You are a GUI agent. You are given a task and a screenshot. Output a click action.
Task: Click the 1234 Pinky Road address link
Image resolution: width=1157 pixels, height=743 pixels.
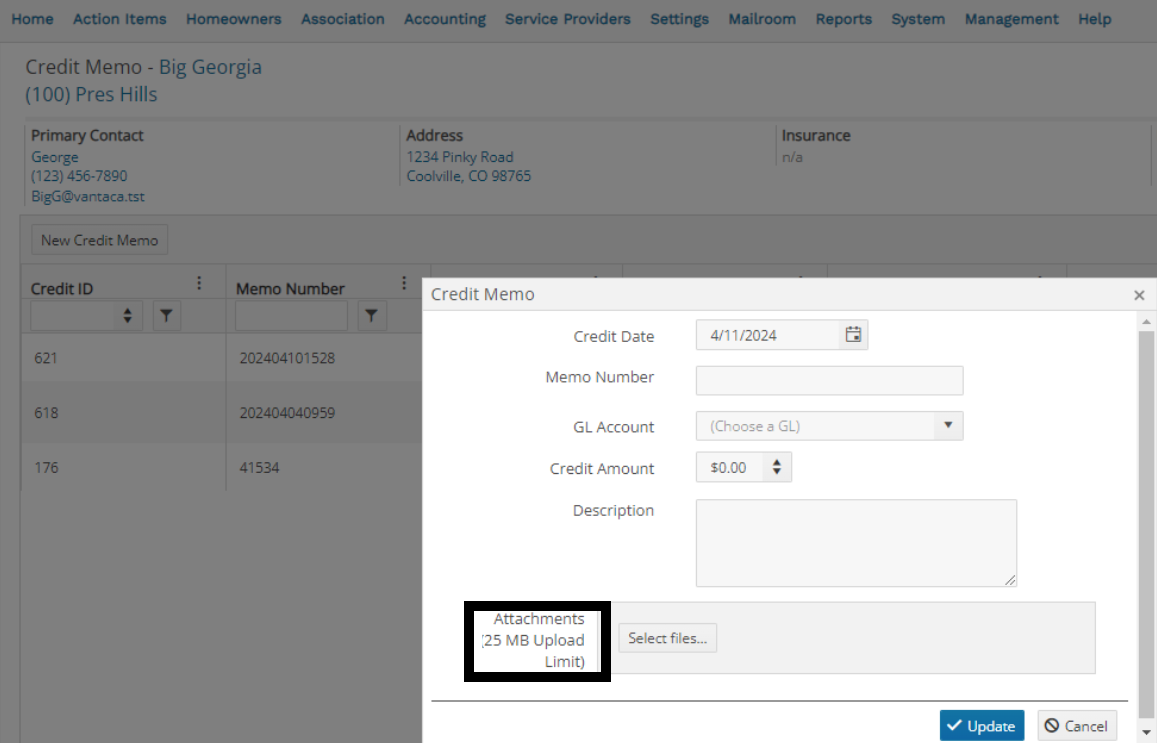[x=460, y=157]
